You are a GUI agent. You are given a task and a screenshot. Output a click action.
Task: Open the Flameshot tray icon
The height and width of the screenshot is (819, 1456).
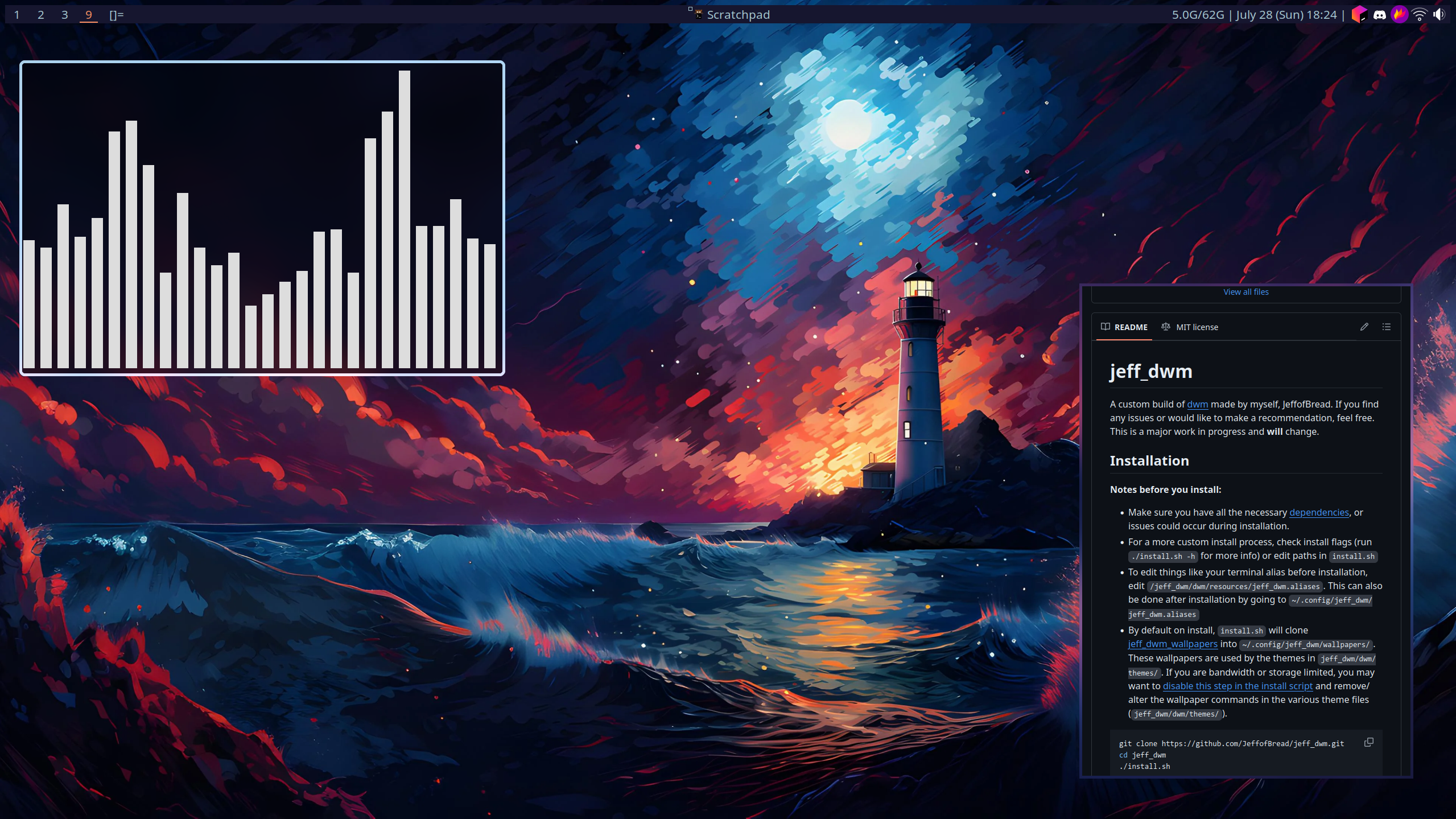tap(1399, 15)
